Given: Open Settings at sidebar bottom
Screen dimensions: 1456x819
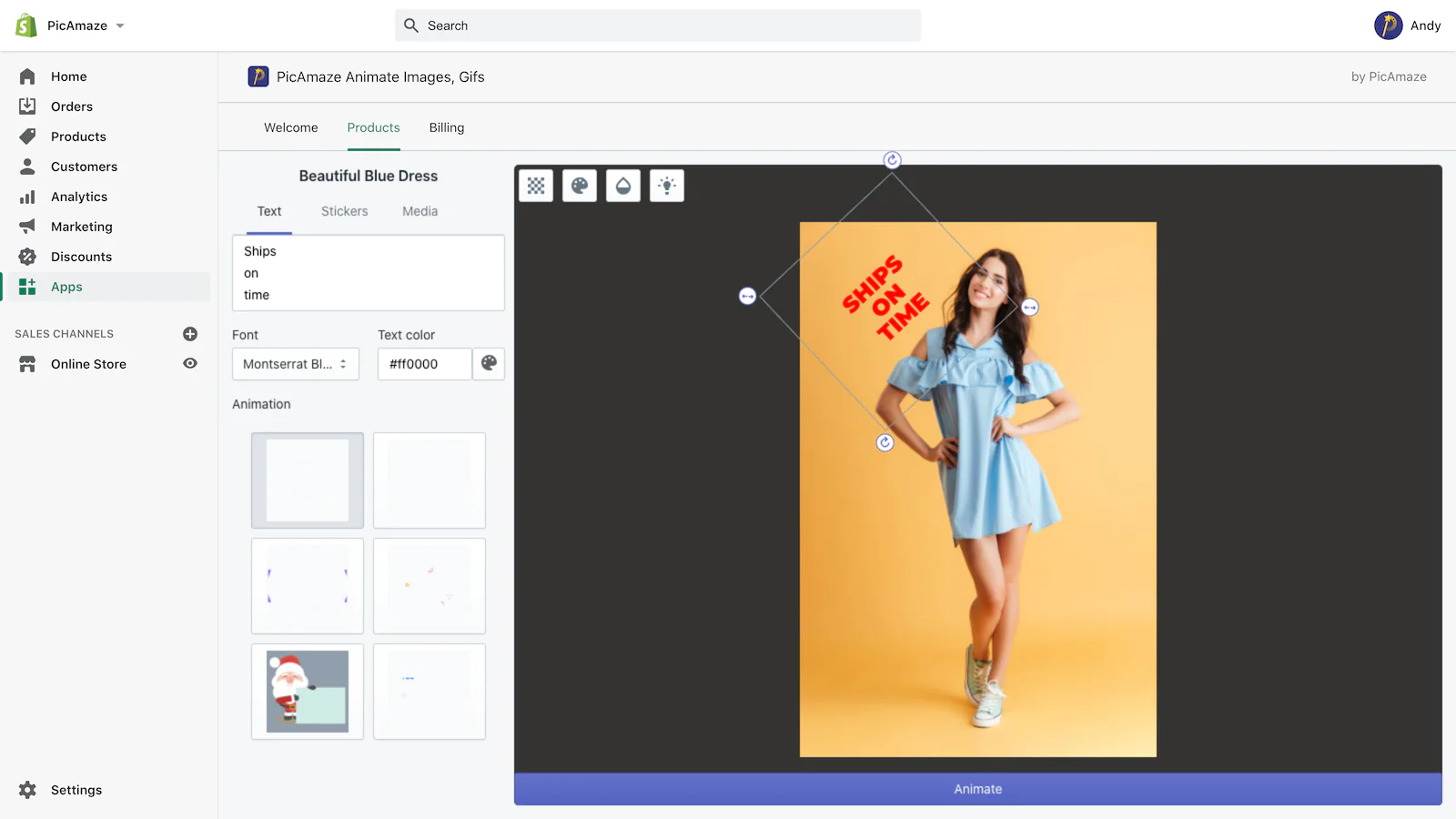Looking at the screenshot, I should click(76, 790).
